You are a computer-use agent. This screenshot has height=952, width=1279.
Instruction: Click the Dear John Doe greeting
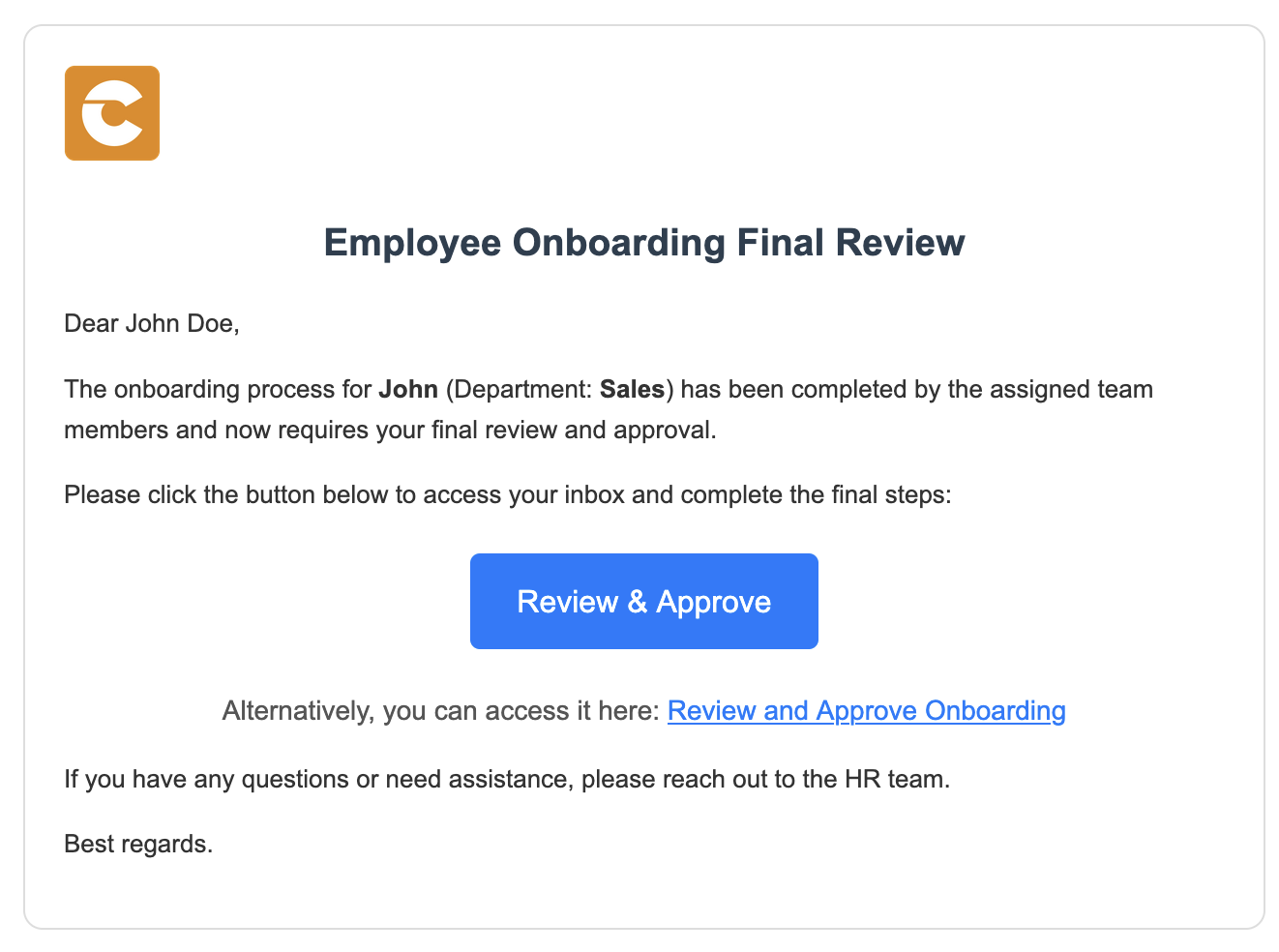[x=151, y=324]
